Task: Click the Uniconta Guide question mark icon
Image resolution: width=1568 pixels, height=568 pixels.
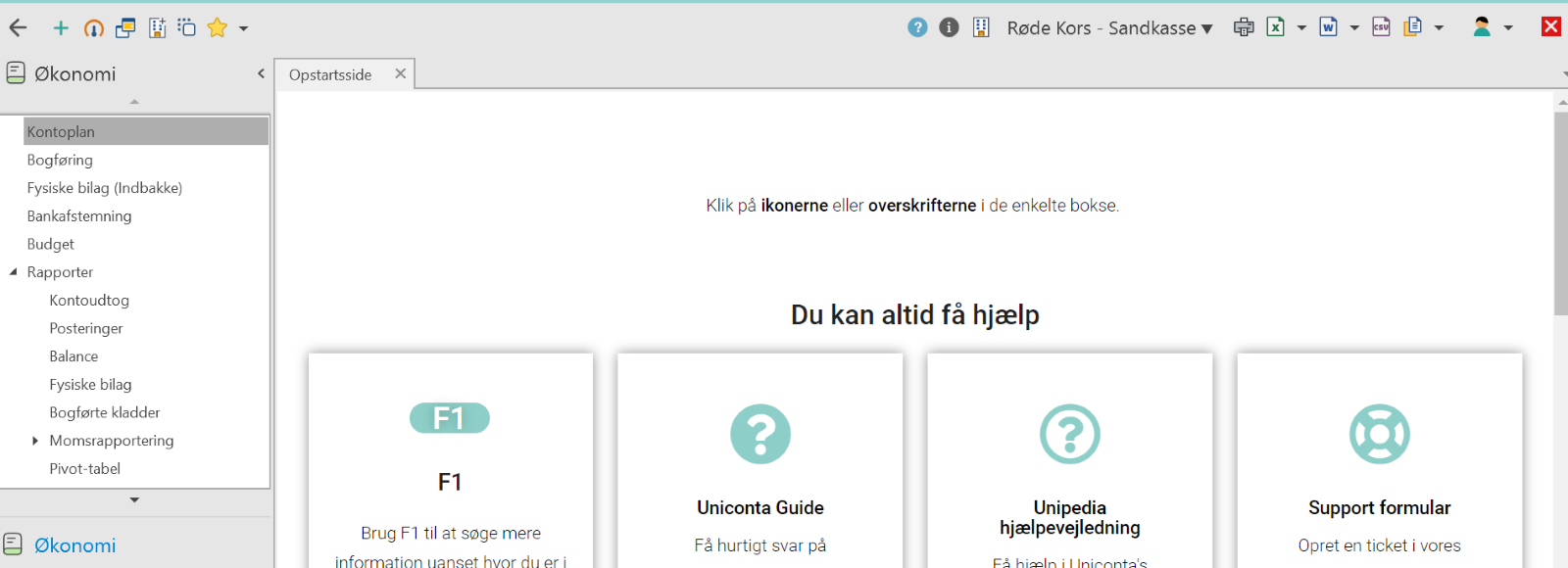Action: (x=760, y=434)
